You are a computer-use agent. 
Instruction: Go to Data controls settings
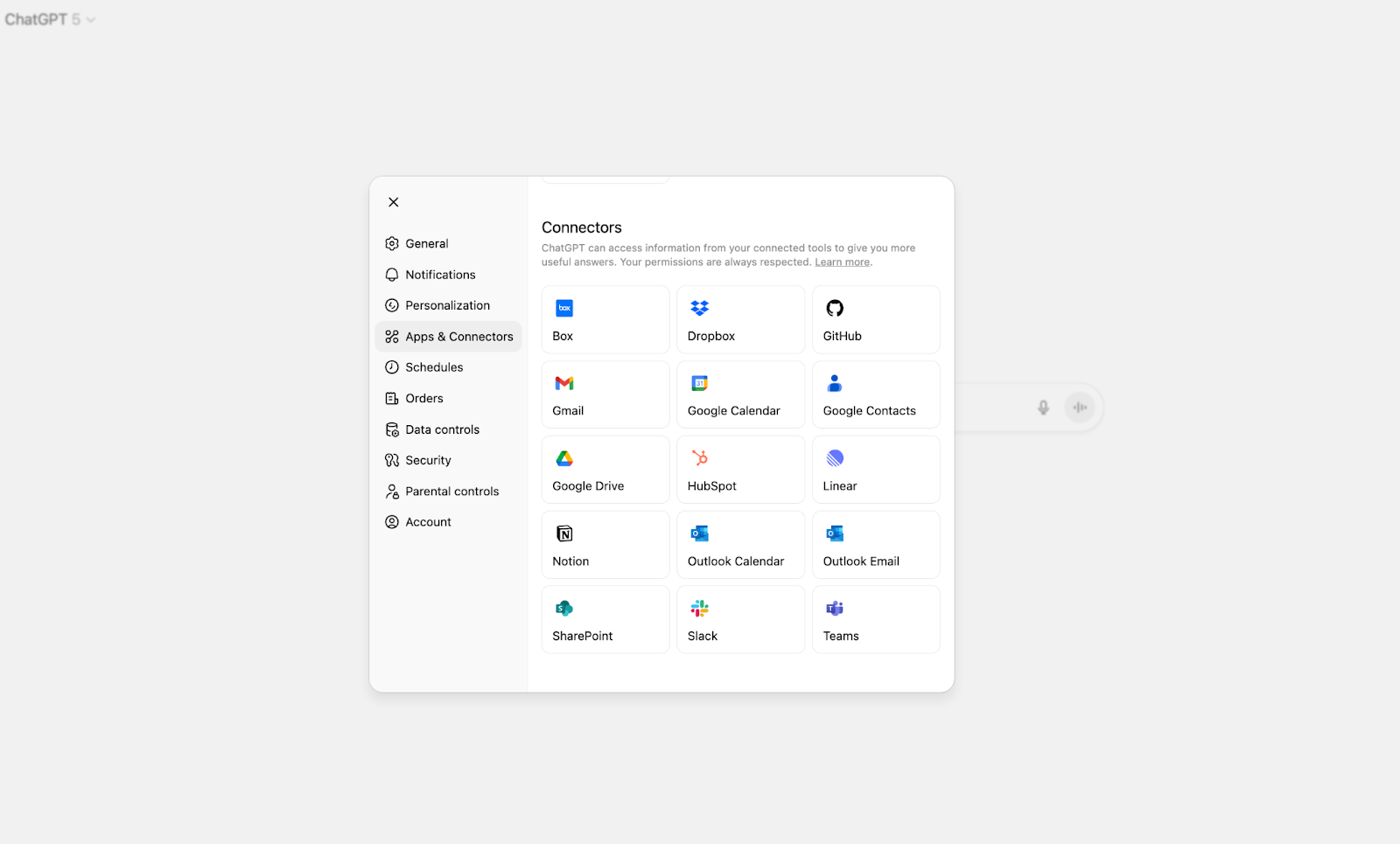click(x=442, y=429)
